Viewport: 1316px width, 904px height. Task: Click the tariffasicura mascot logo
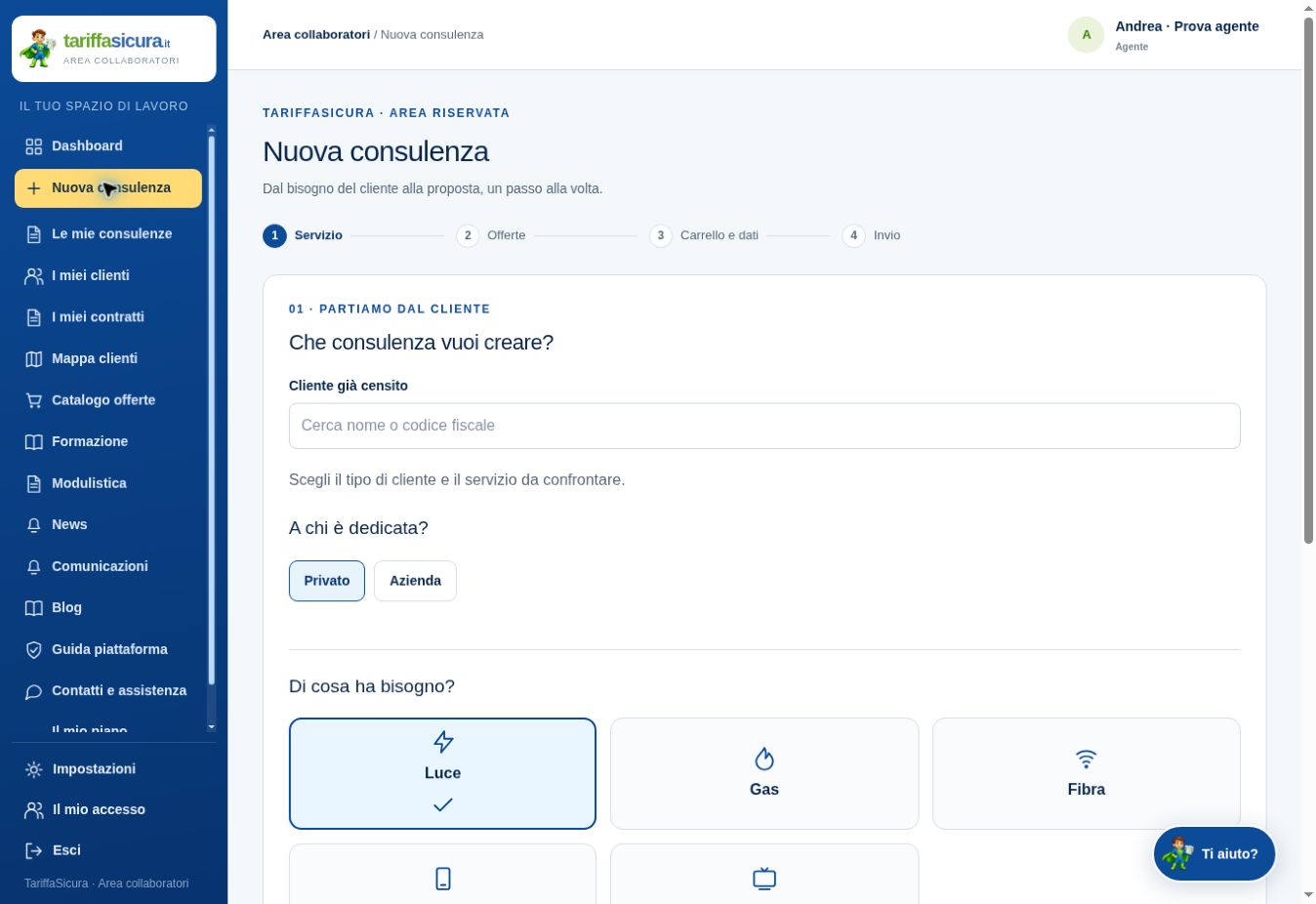point(38,49)
